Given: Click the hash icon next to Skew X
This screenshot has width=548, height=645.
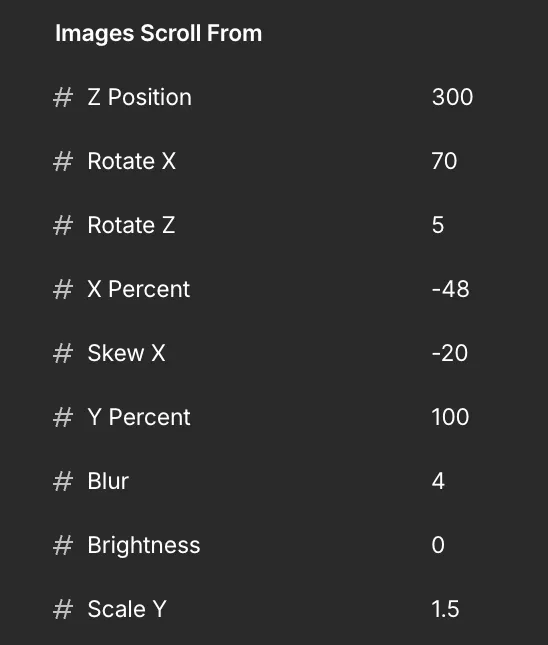Looking at the screenshot, I should pyautogui.click(x=63, y=353).
